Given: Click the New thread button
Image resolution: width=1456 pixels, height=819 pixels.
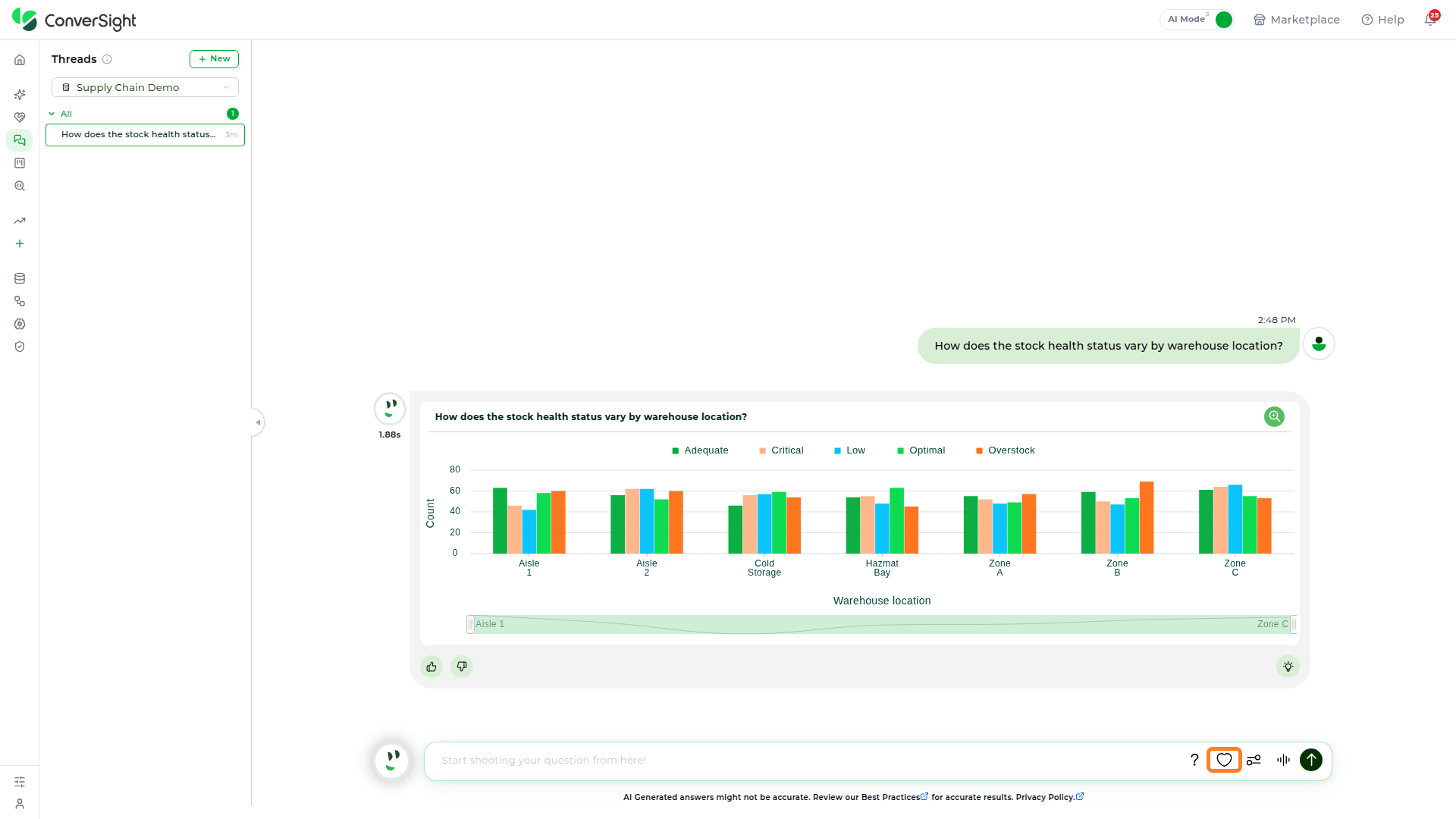Looking at the screenshot, I should coord(214,59).
